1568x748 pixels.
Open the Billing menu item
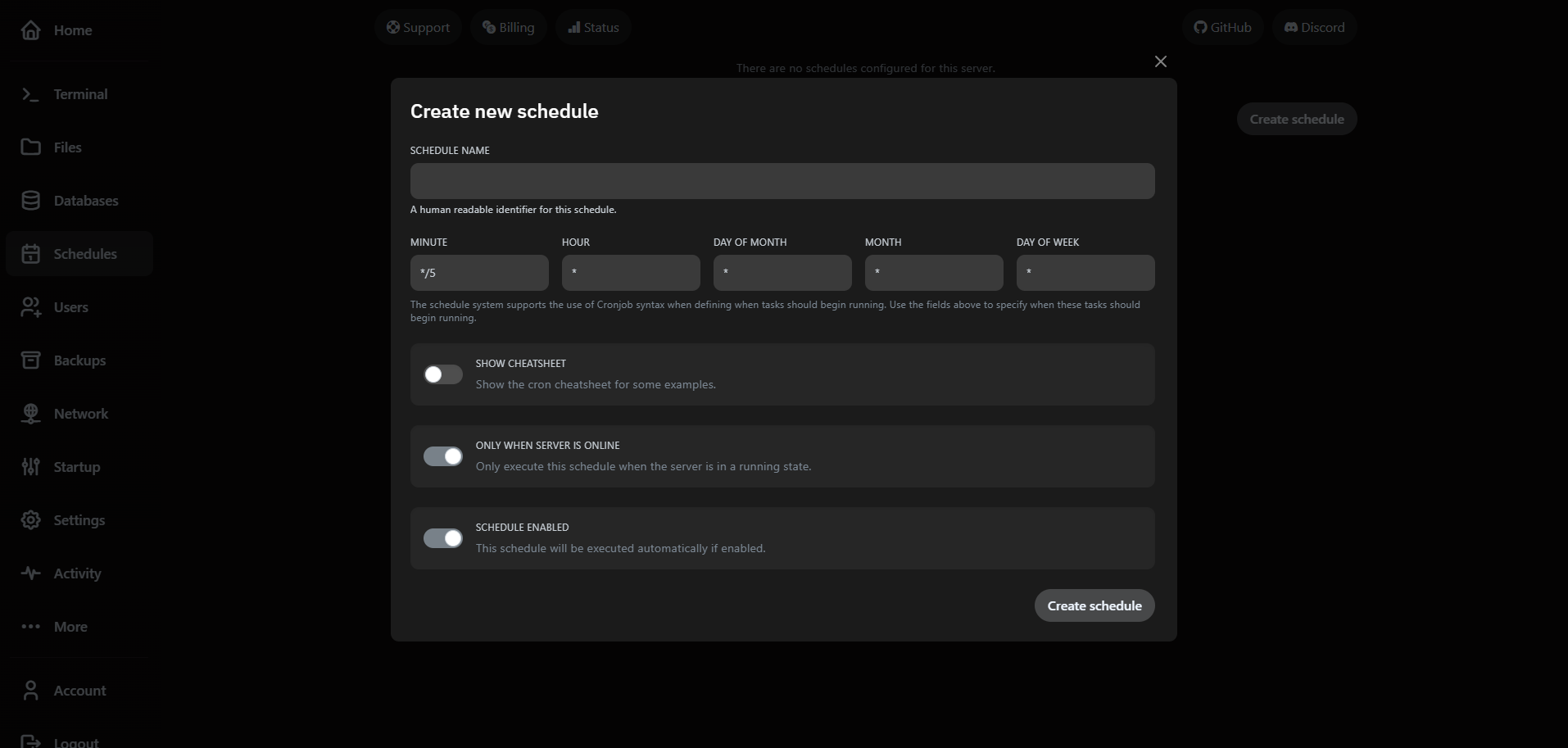508,26
